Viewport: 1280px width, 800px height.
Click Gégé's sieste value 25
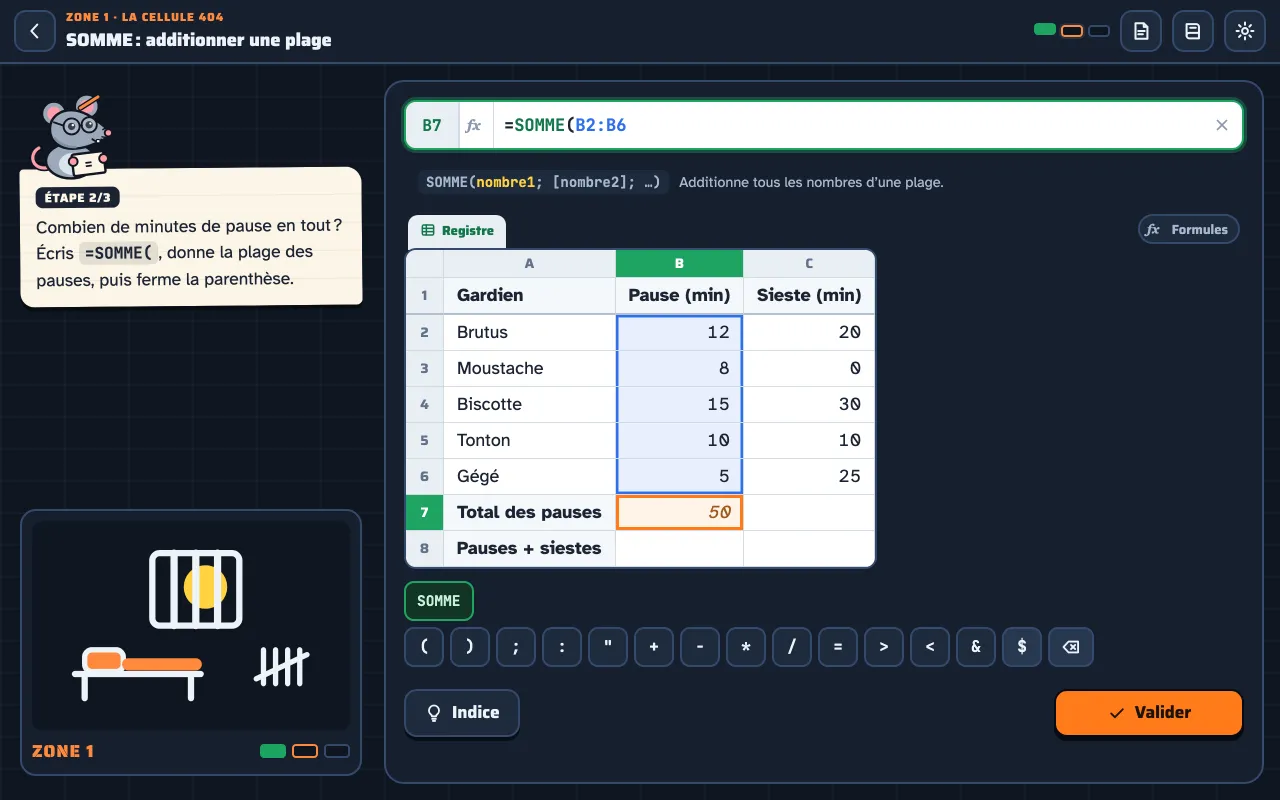click(809, 476)
